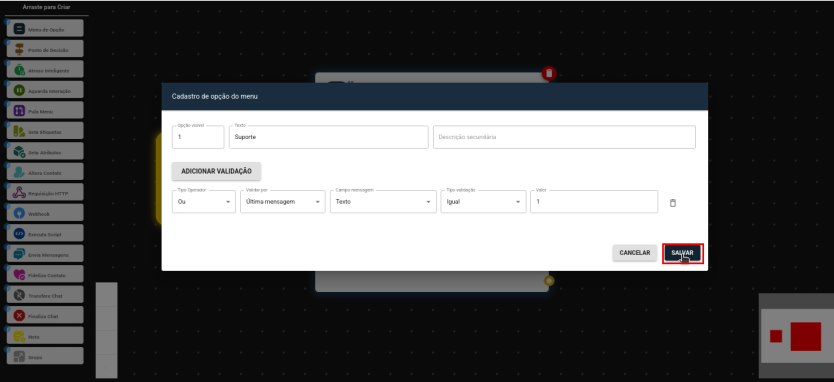
Task: Click the red trash icon on the node
Action: (549, 73)
